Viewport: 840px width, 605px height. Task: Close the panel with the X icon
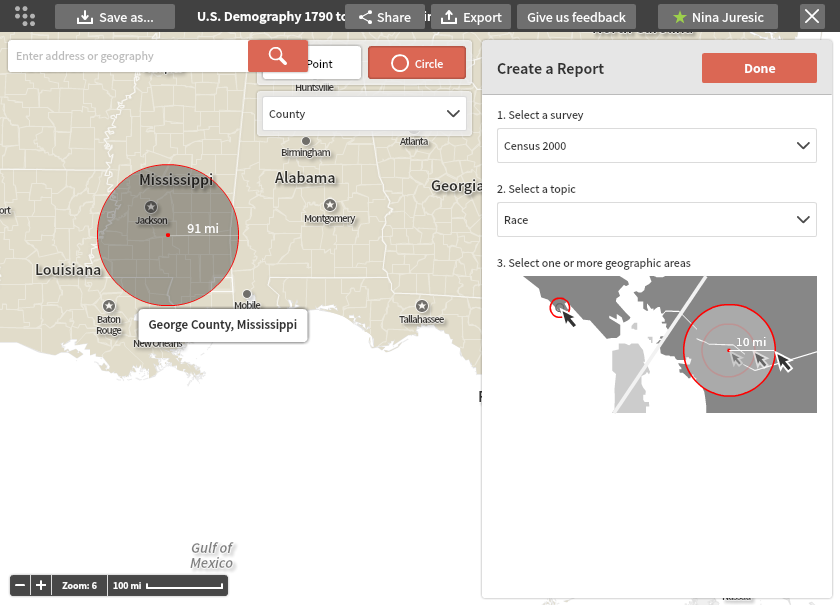pyautogui.click(x=812, y=16)
